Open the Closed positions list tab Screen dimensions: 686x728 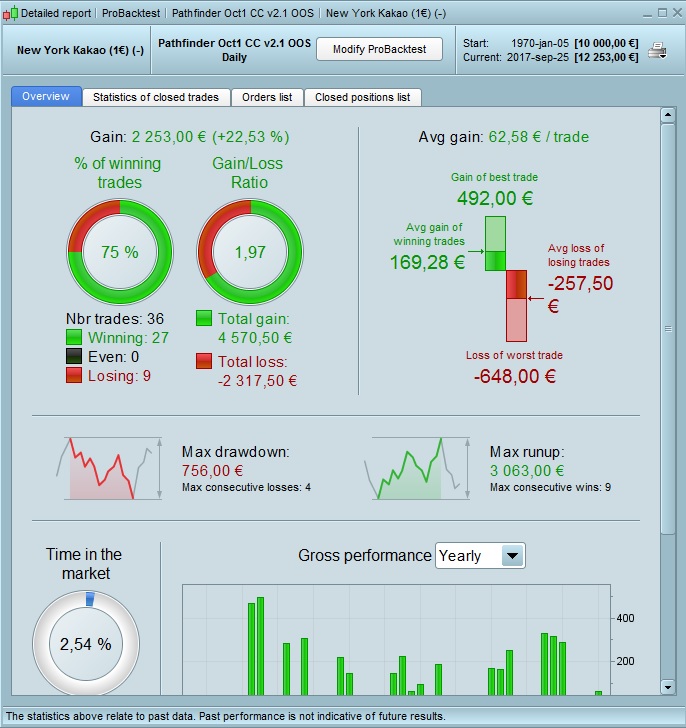pyautogui.click(x=362, y=97)
